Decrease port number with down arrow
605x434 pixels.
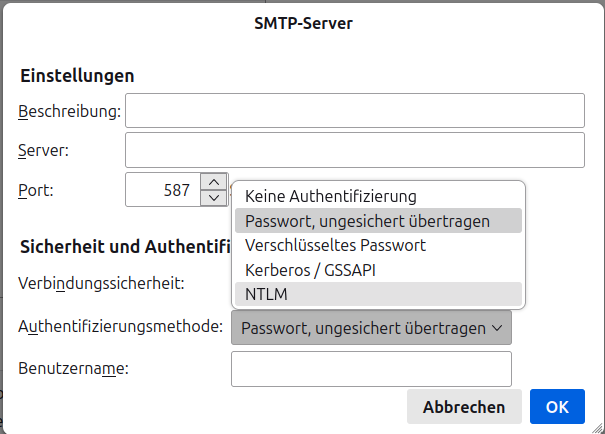pos(214,197)
